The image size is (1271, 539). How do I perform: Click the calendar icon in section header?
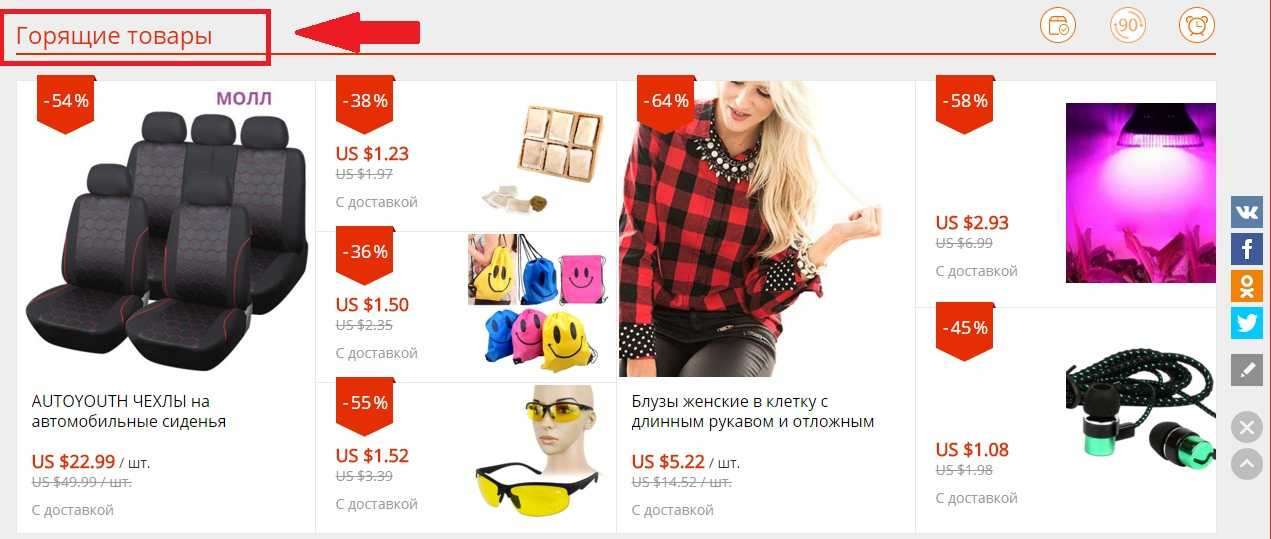click(x=1058, y=25)
